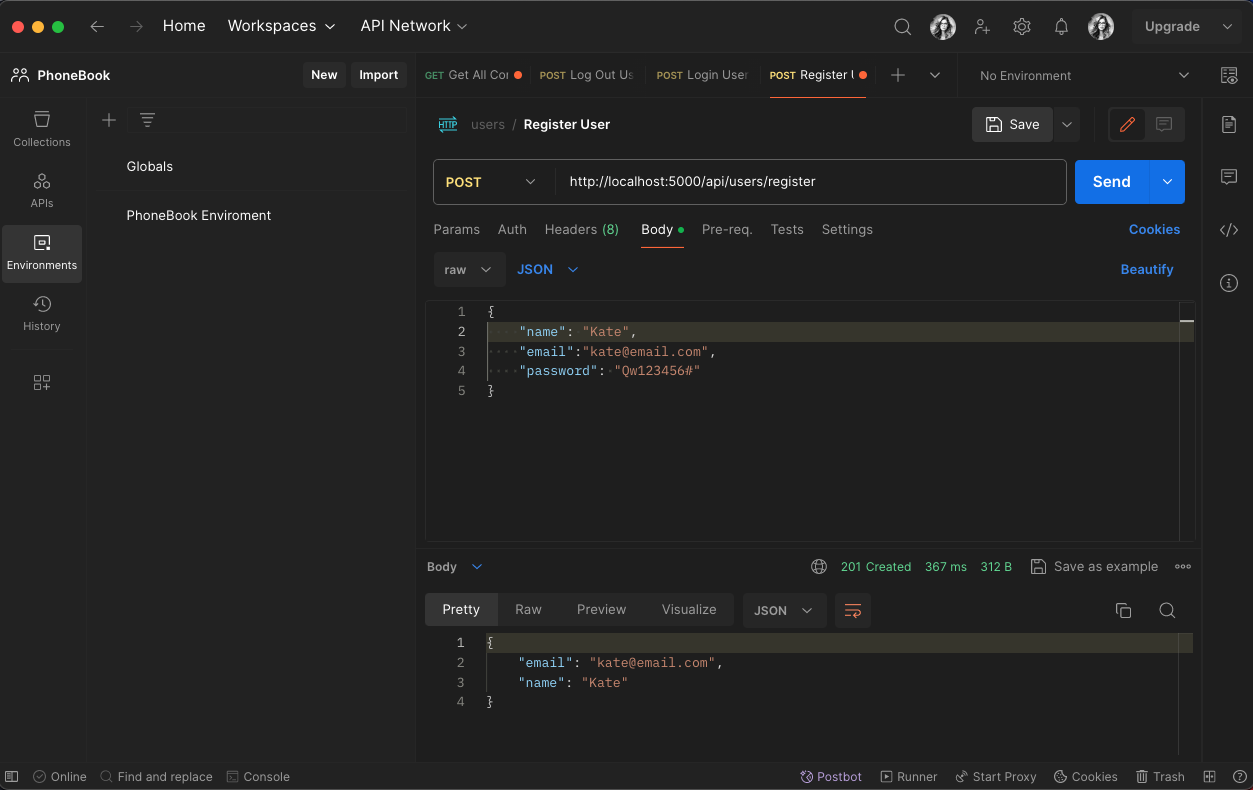
Task: Select the PhoneBook Enviroment item
Action: tap(199, 215)
